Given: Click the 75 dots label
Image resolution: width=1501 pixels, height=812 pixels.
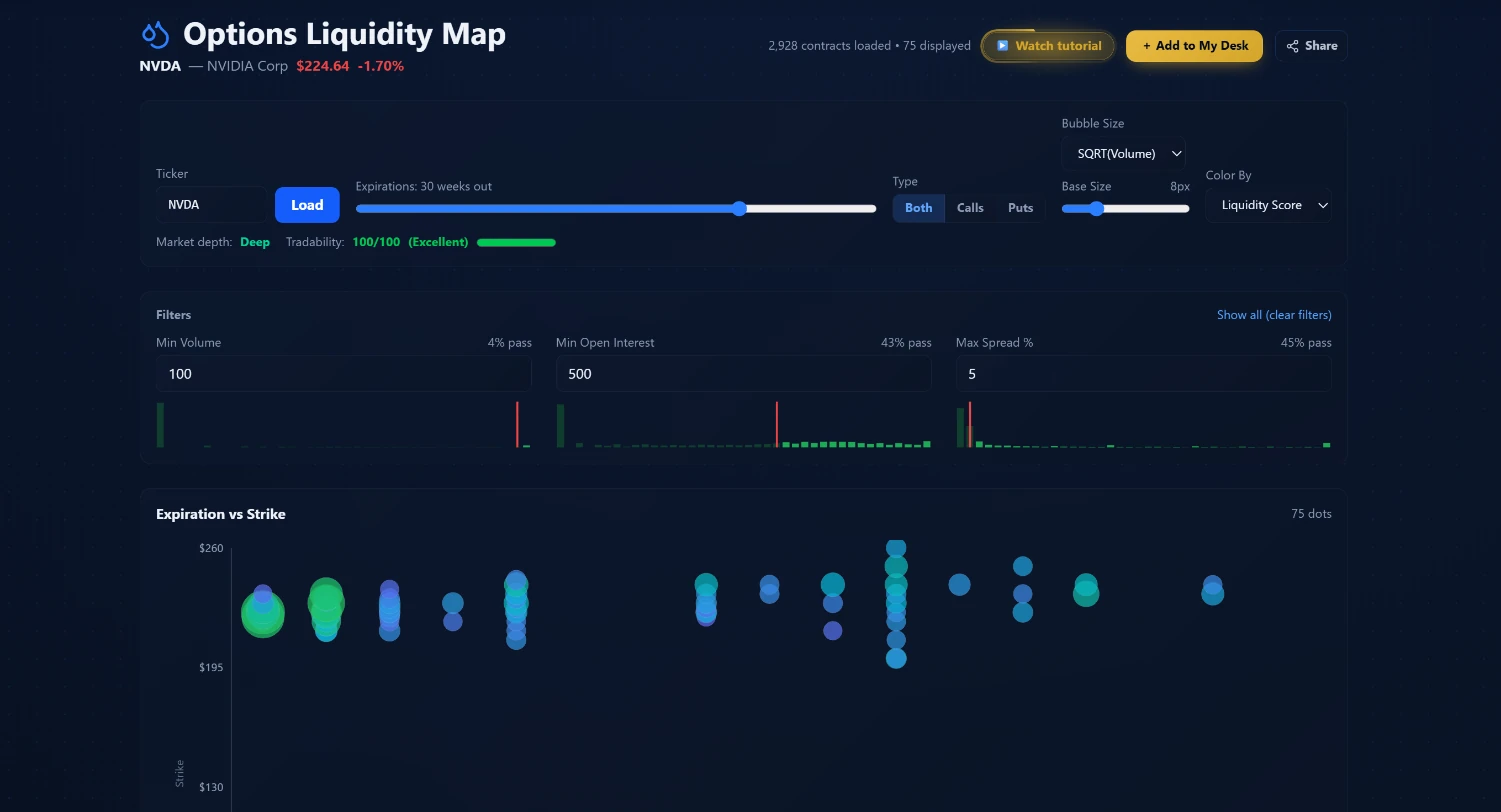Looking at the screenshot, I should pyautogui.click(x=1311, y=514).
